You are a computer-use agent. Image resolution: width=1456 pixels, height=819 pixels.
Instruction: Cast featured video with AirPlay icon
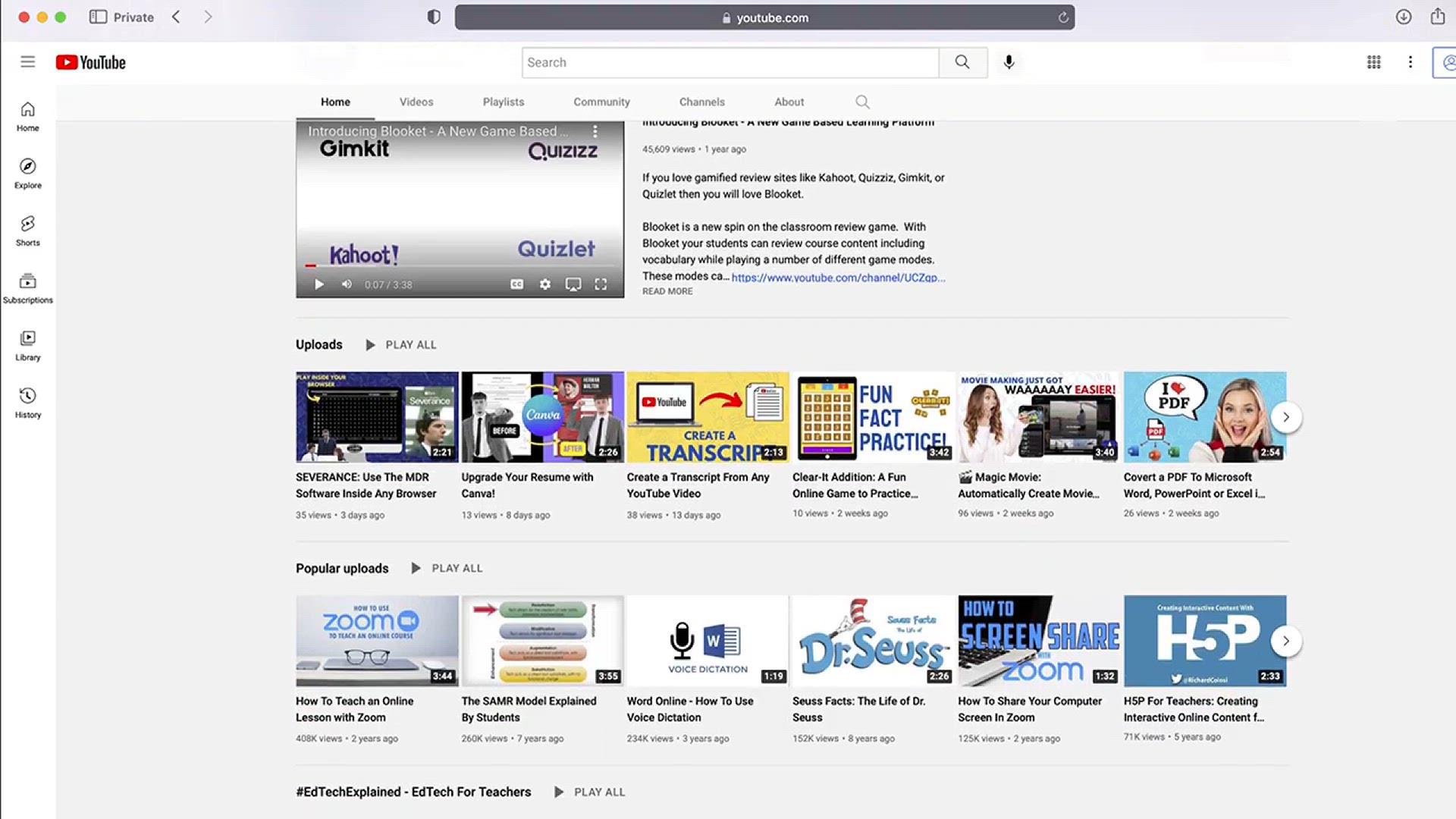click(x=573, y=284)
